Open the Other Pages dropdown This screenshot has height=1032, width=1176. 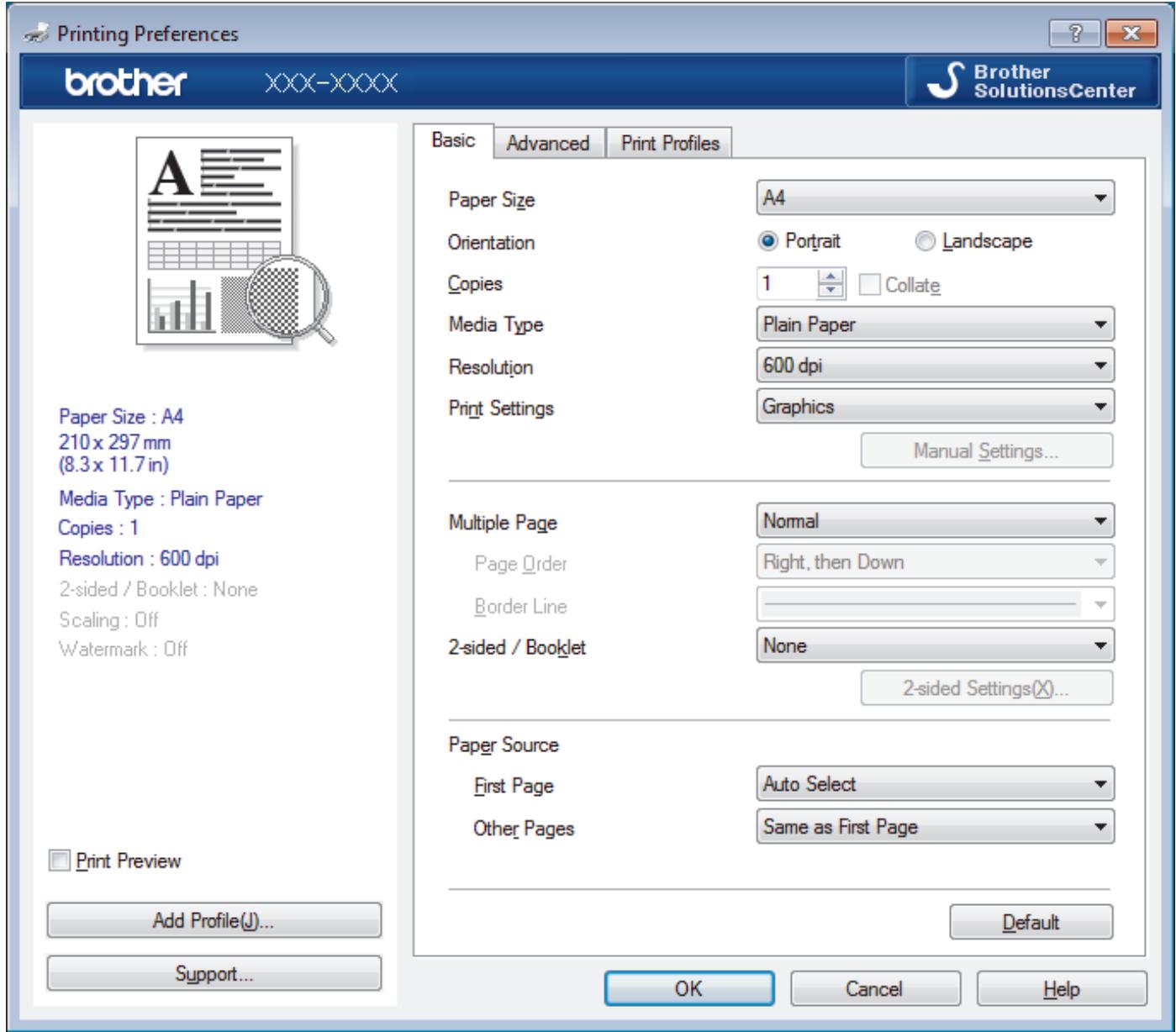pos(936,826)
